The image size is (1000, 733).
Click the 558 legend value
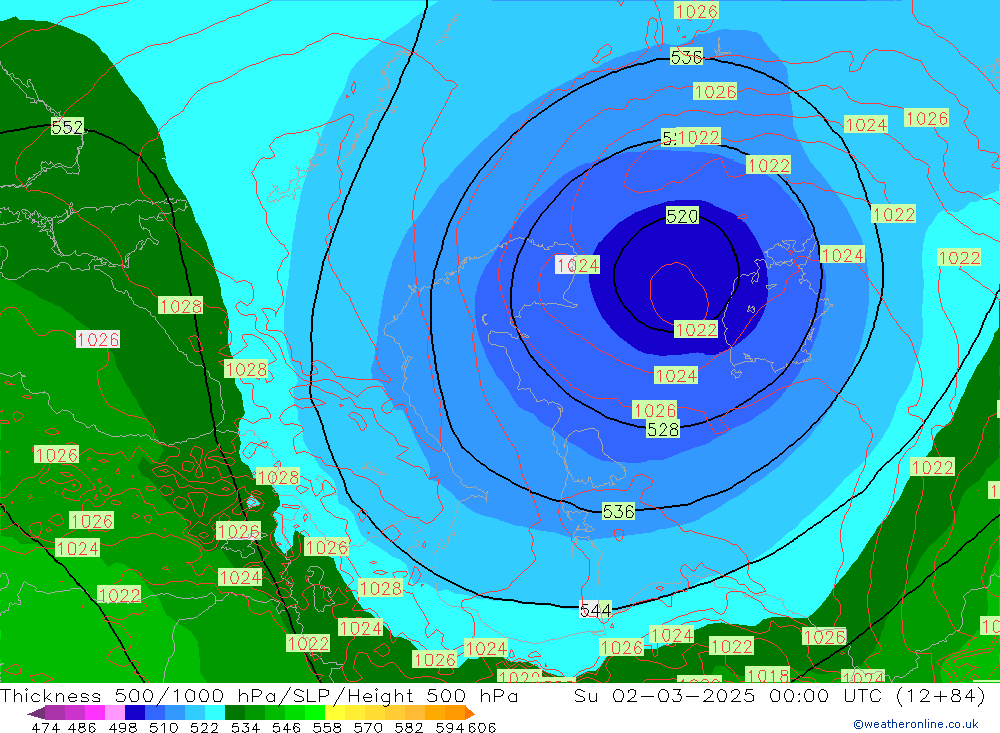(x=327, y=727)
